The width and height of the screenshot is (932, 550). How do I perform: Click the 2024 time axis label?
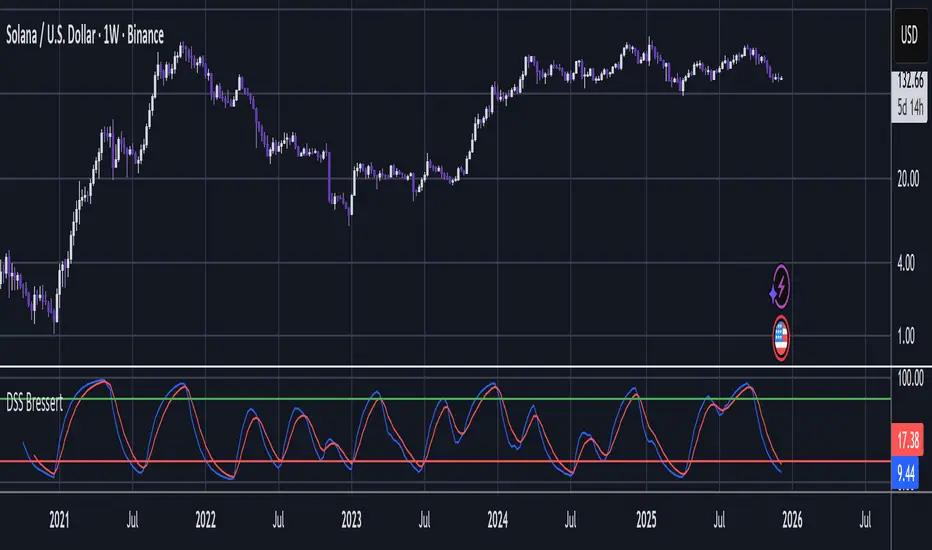(498, 520)
